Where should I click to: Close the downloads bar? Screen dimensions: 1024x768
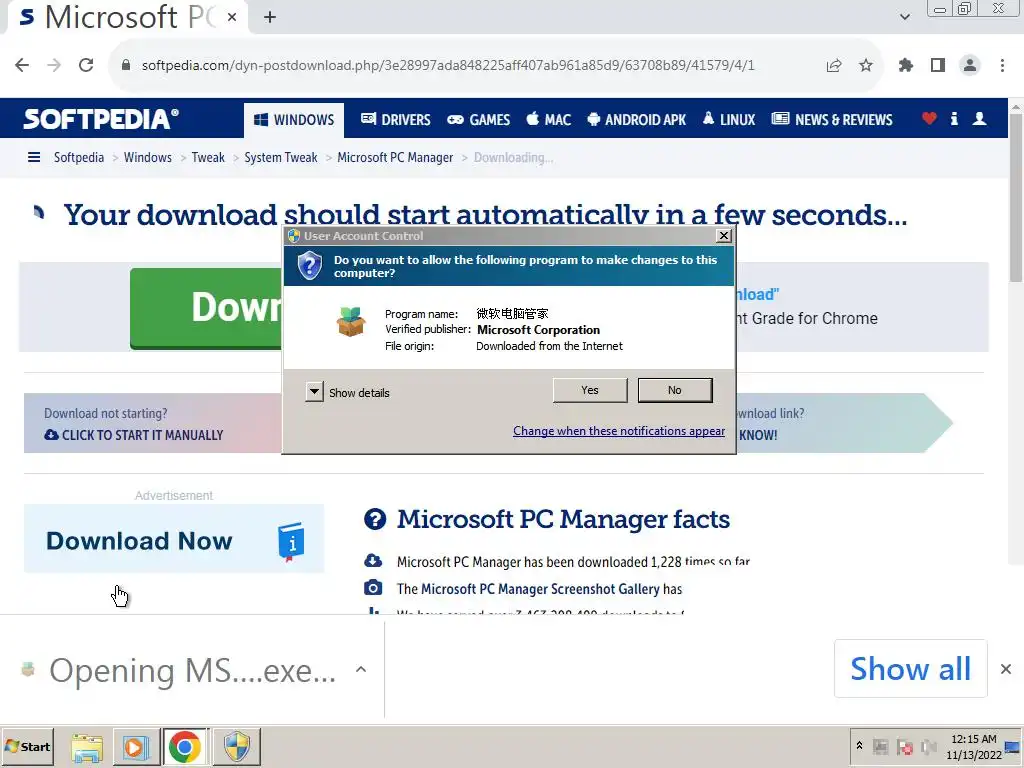1006,669
